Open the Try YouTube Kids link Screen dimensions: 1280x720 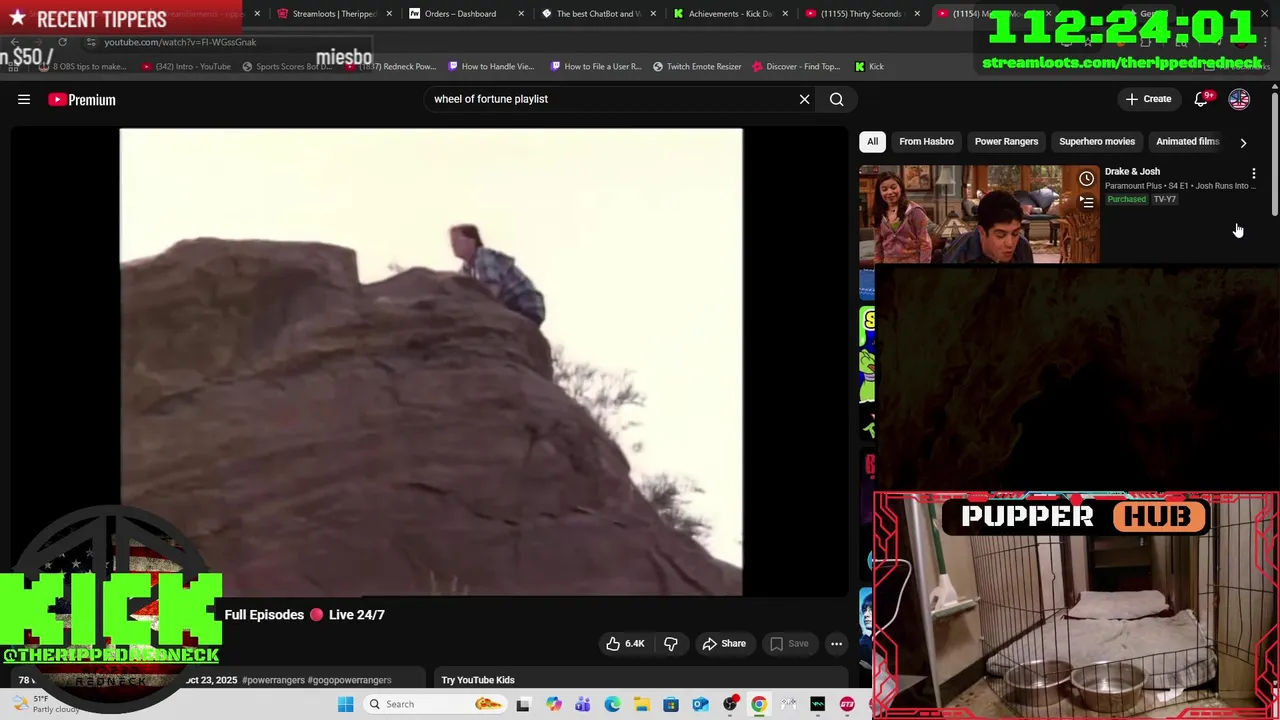(x=478, y=680)
